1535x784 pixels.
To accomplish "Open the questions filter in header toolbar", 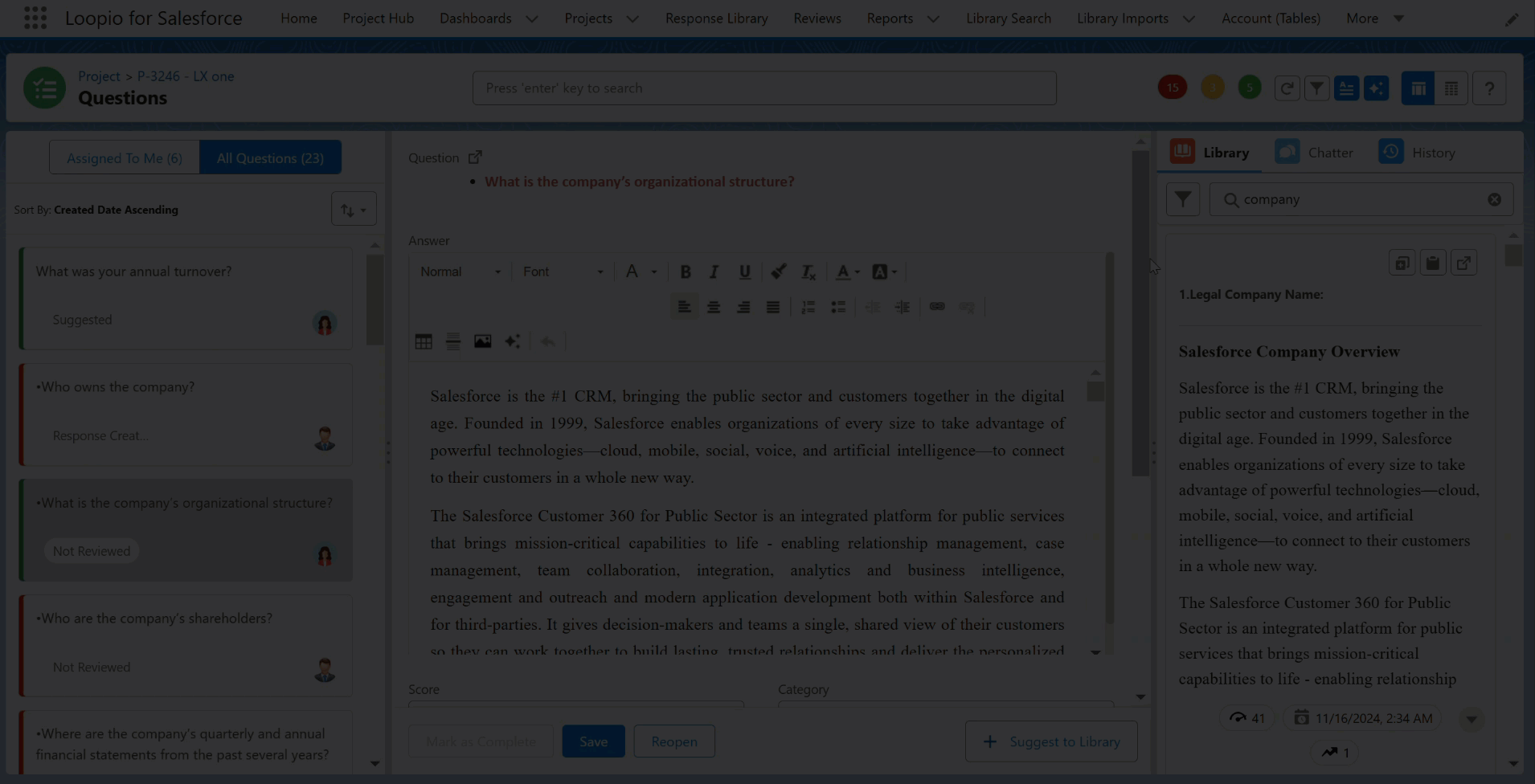I will 1316,88.
